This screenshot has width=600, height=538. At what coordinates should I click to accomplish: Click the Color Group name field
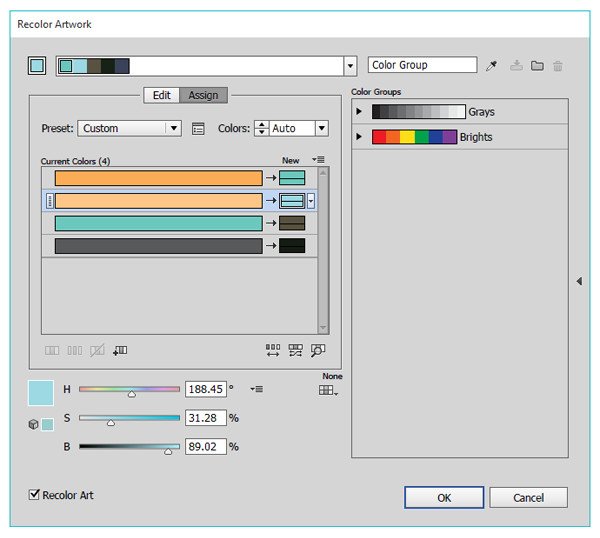click(x=422, y=65)
